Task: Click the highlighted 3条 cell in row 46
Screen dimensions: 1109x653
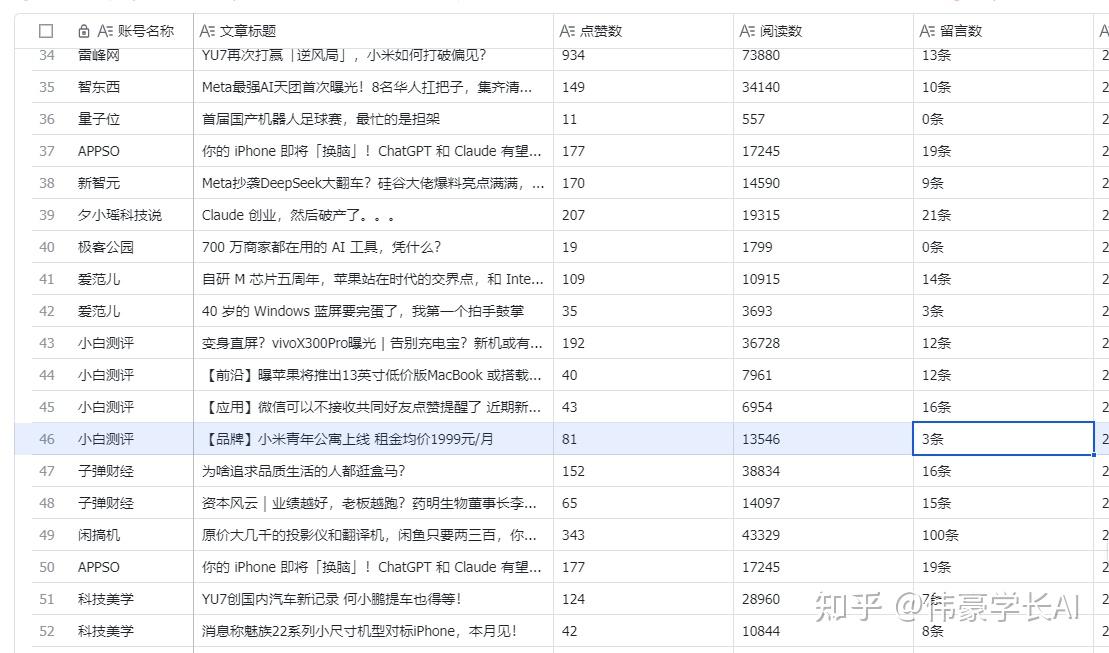Action: pos(1004,439)
